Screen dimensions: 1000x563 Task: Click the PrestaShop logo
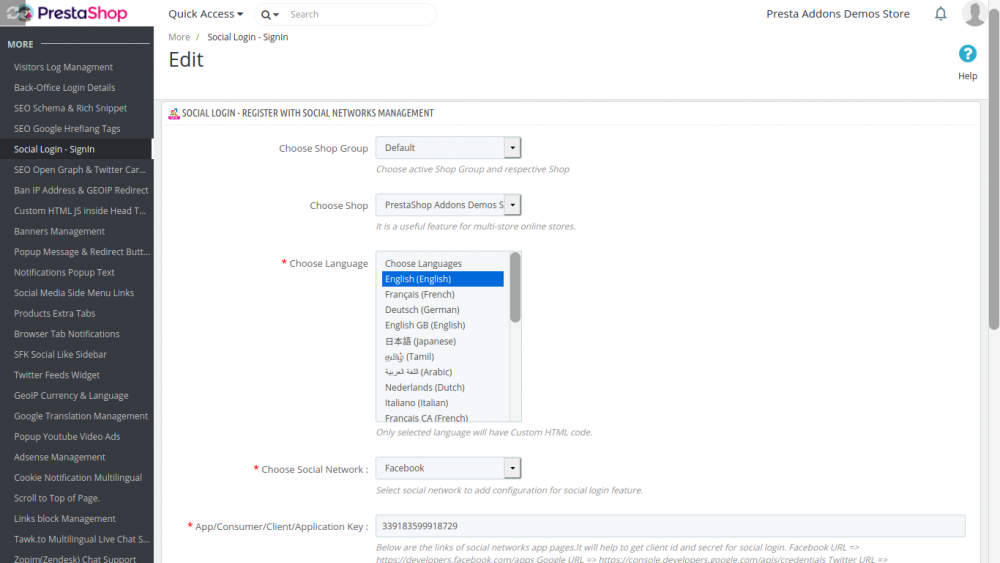(x=67, y=13)
